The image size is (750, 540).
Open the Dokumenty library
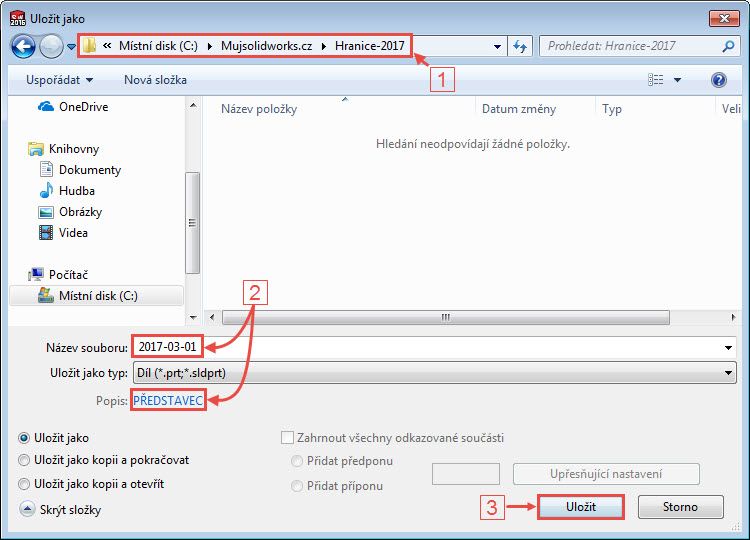tap(90, 170)
